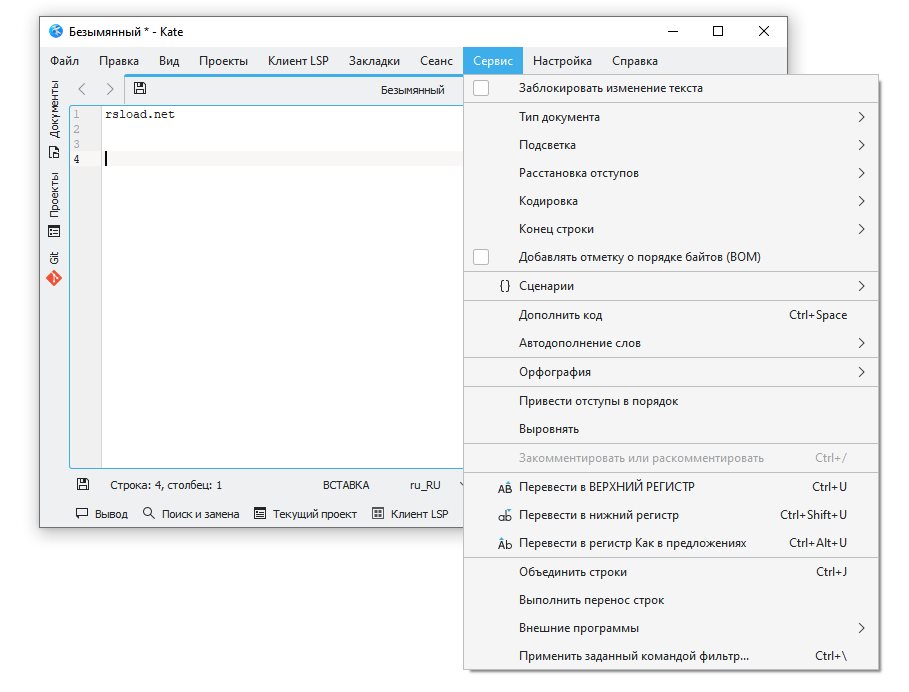Choose Привести отступы в порядок

coord(671,401)
